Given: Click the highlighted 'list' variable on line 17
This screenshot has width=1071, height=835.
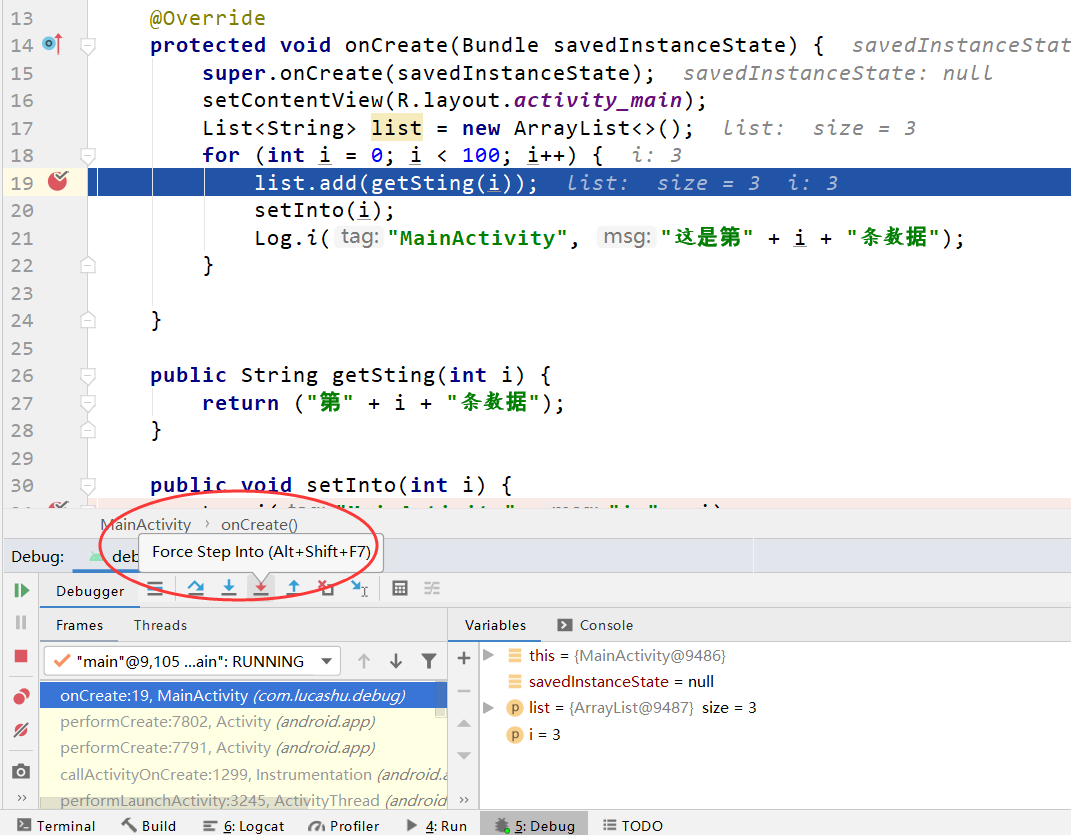Looking at the screenshot, I should coord(396,128).
